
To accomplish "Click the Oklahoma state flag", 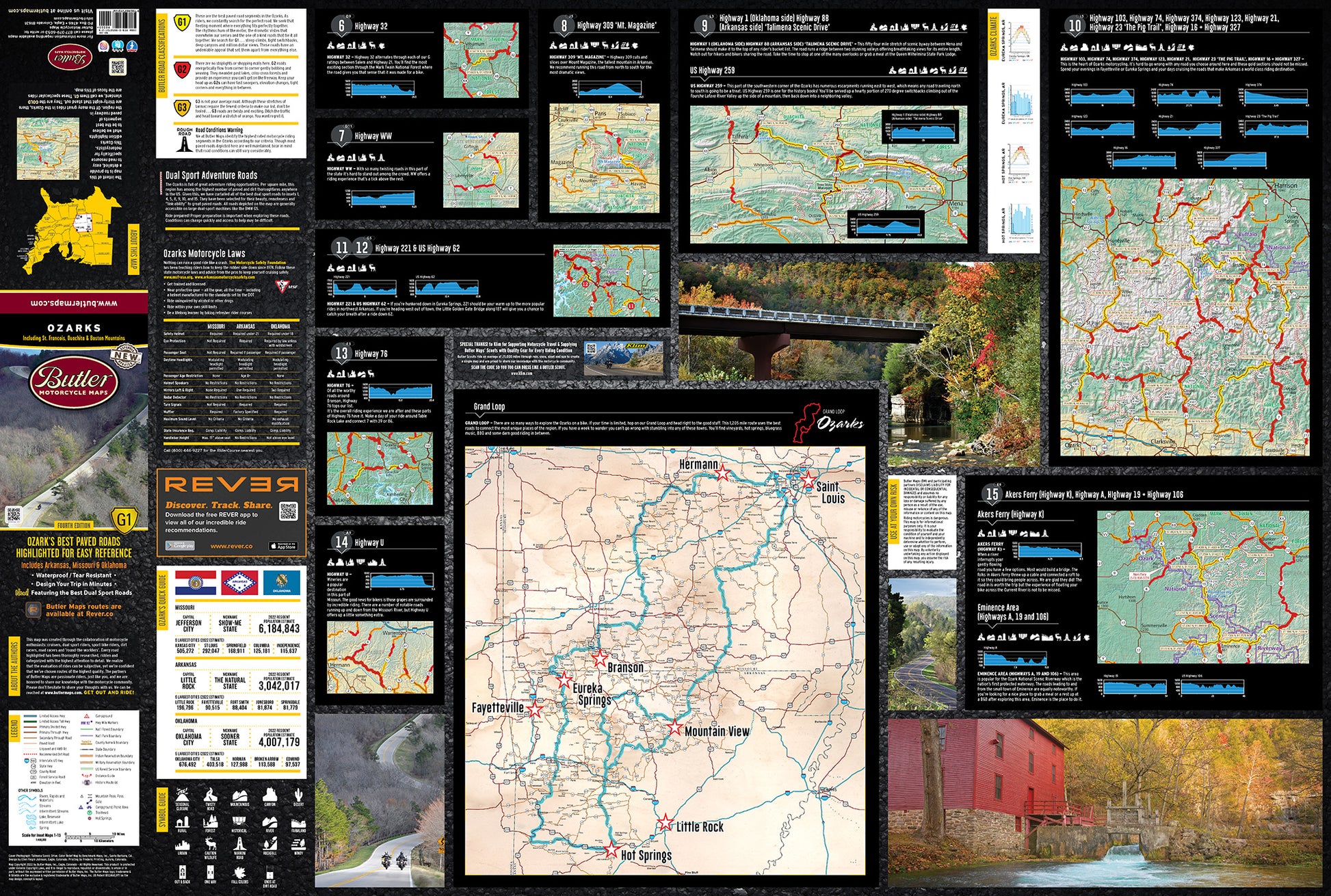I will coord(282,583).
